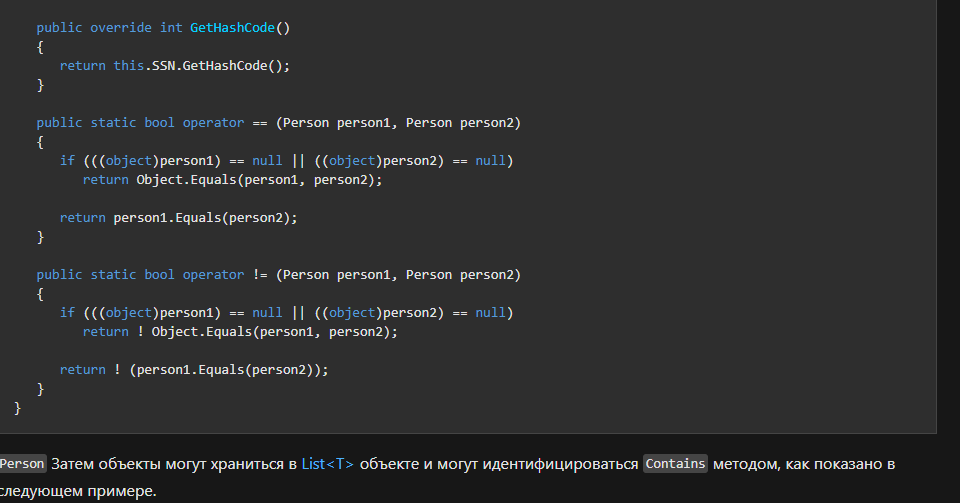
Task: Click the 'operator ==' declaration line
Action: (x=279, y=122)
